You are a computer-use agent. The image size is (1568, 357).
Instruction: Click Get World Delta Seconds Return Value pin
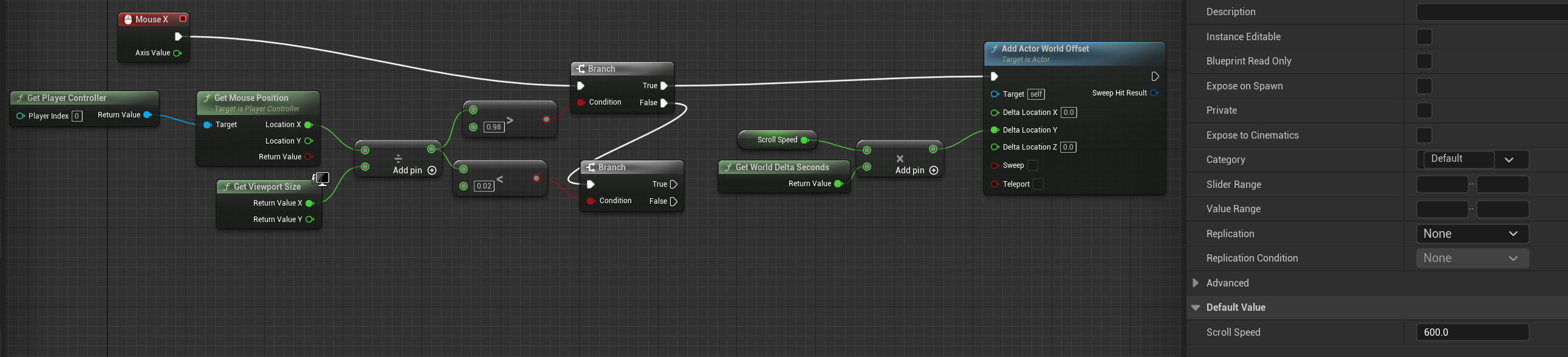[838, 184]
